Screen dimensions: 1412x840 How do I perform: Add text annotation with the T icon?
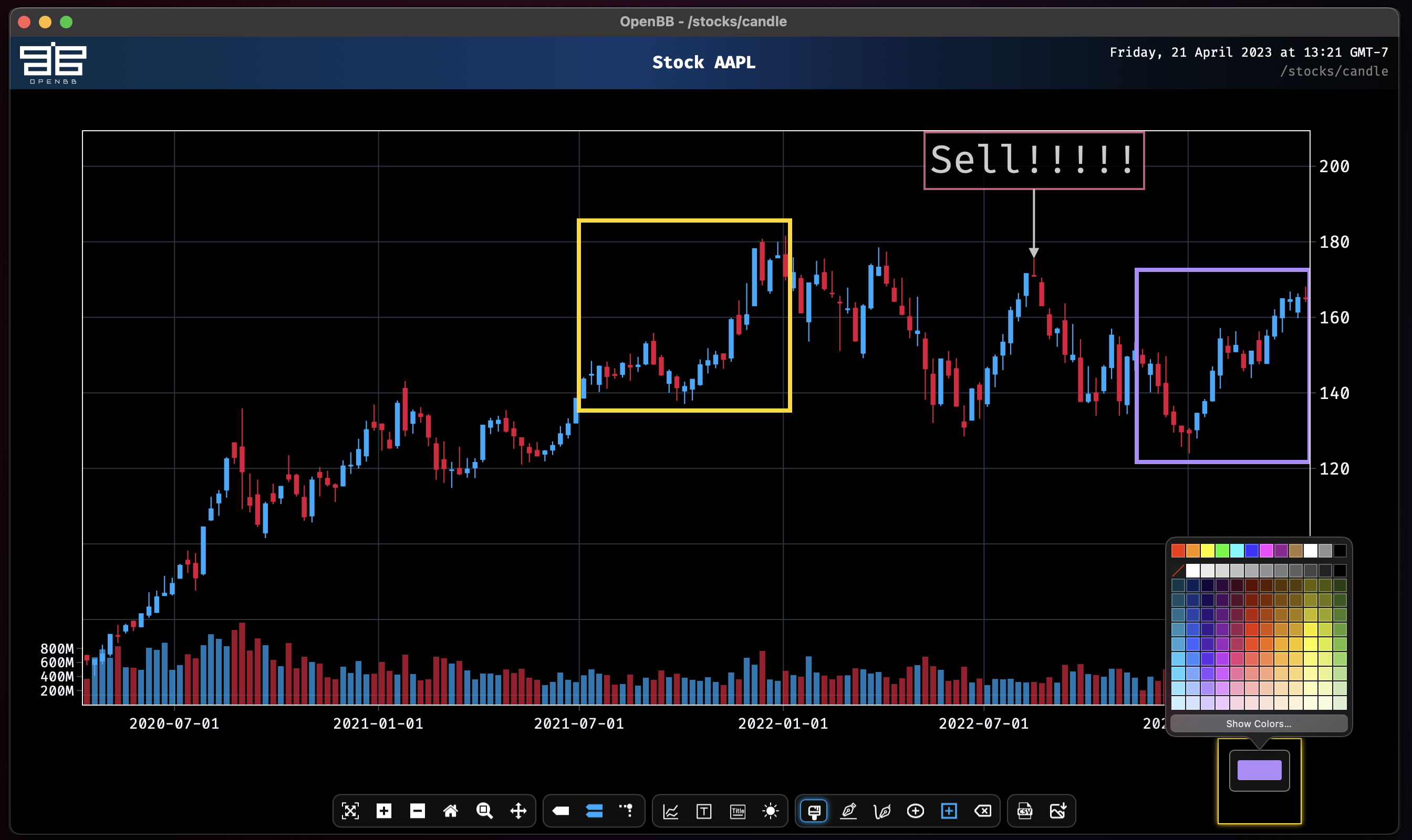click(704, 811)
